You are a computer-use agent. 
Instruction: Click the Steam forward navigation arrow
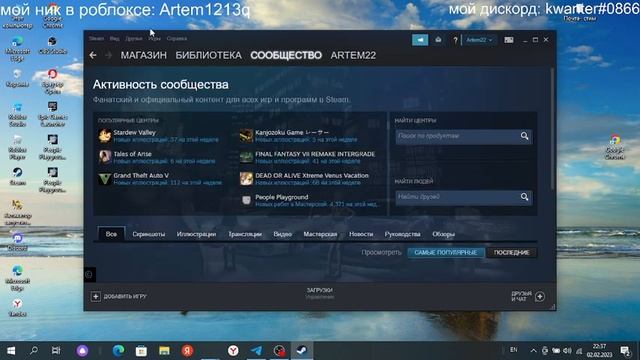click(108, 55)
